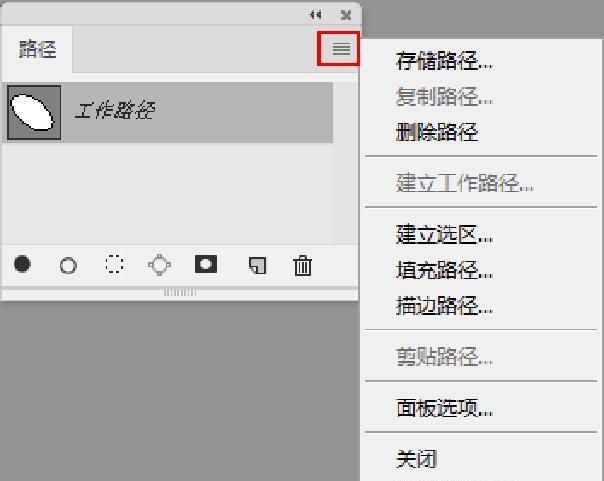Image resolution: width=604 pixels, height=481 pixels.
Task: Switch to the 路径 tab
Action: pyautogui.click(x=37, y=49)
